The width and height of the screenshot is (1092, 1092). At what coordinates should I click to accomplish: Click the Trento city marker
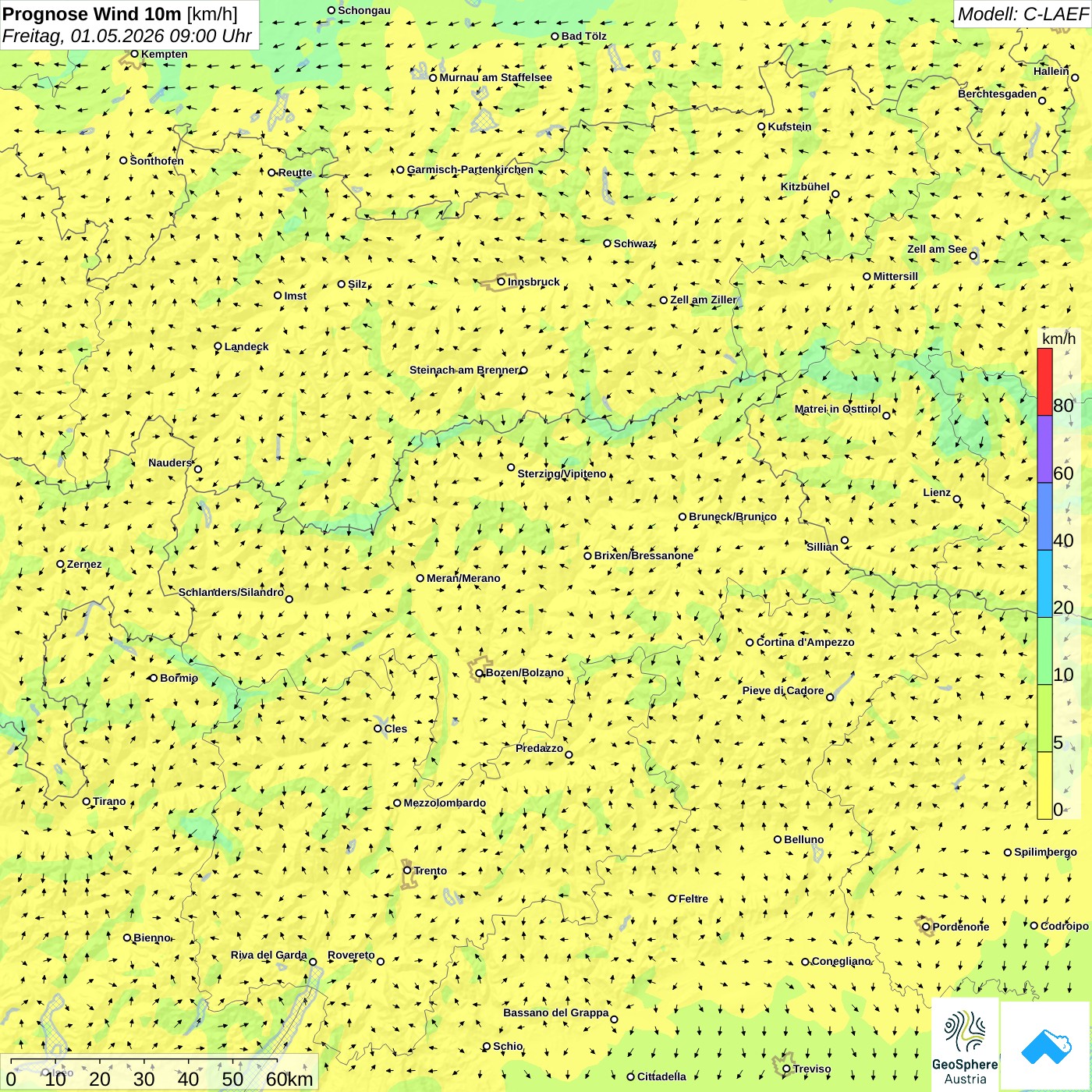[407, 870]
